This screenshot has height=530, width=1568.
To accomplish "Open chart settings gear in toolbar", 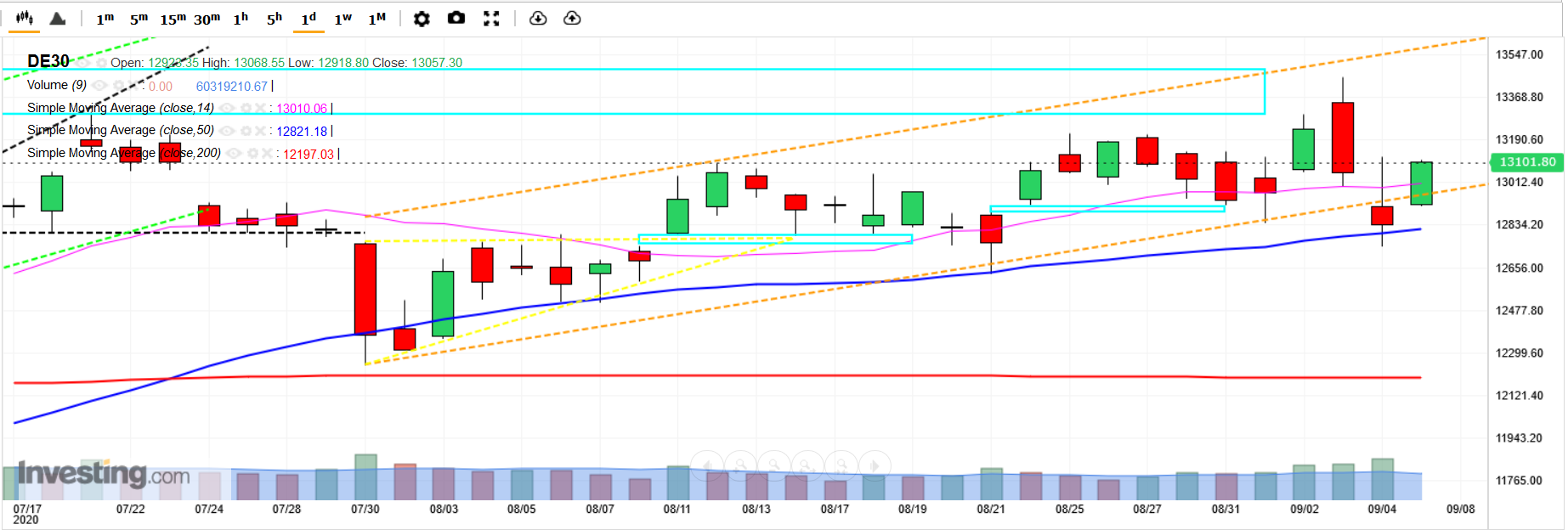I will coord(422,18).
